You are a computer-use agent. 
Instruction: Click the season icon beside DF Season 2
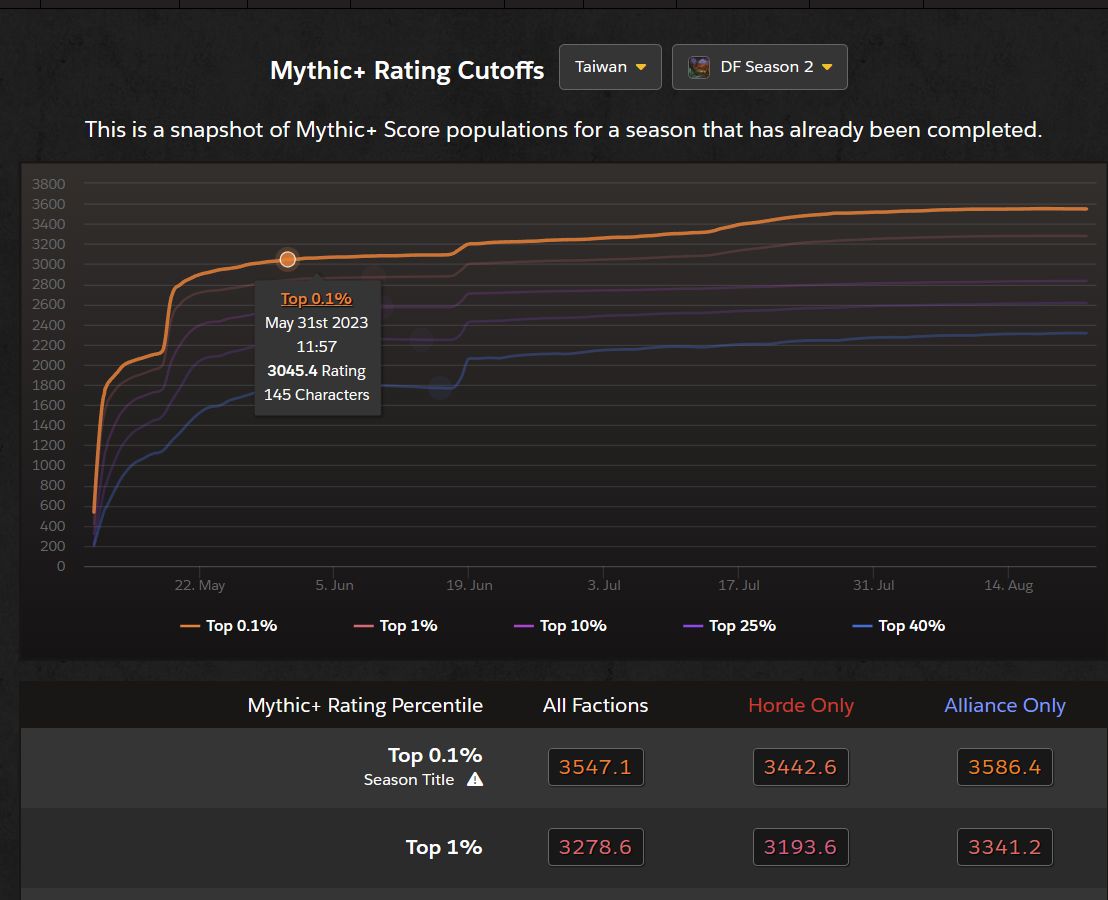pos(699,67)
